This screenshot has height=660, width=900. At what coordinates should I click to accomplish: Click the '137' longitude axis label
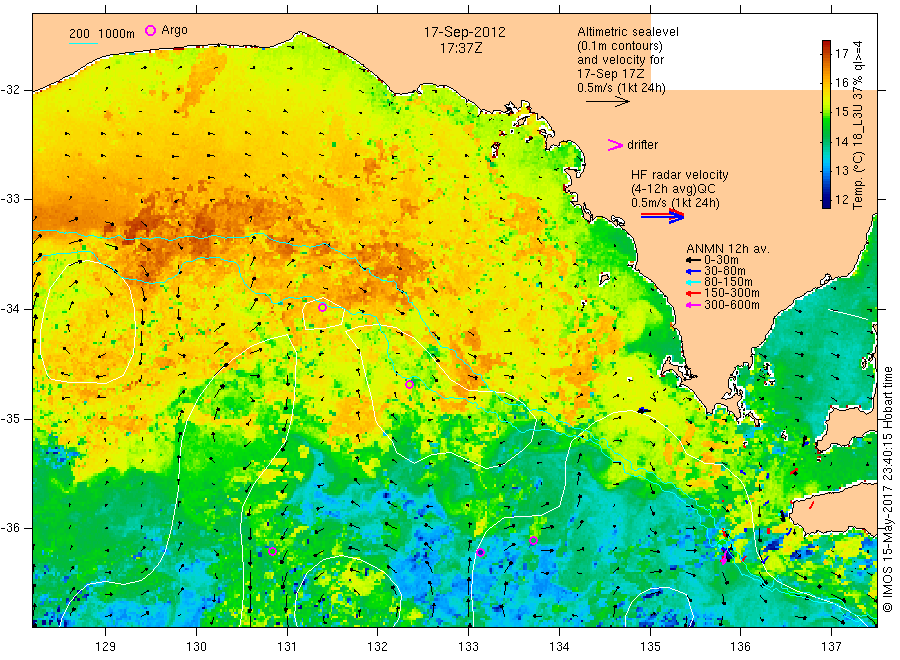(831, 646)
